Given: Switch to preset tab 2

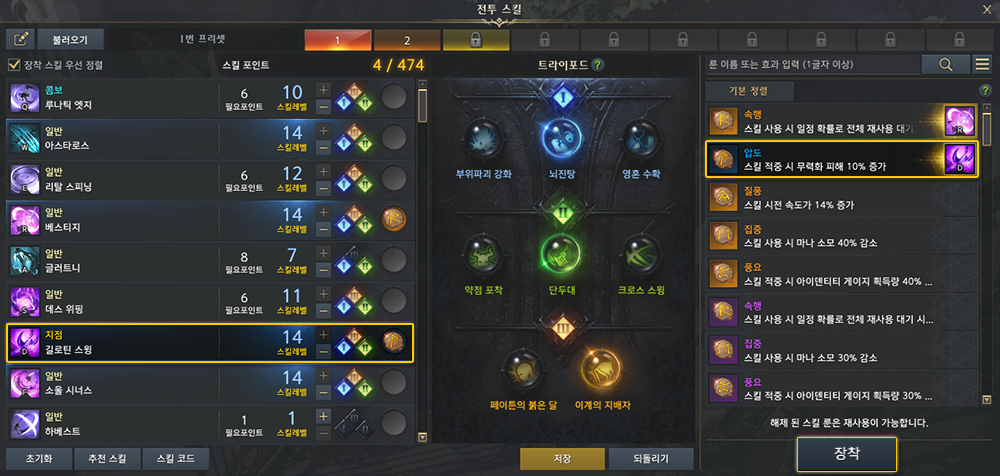Looking at the screenshot, I should point(407,41).
